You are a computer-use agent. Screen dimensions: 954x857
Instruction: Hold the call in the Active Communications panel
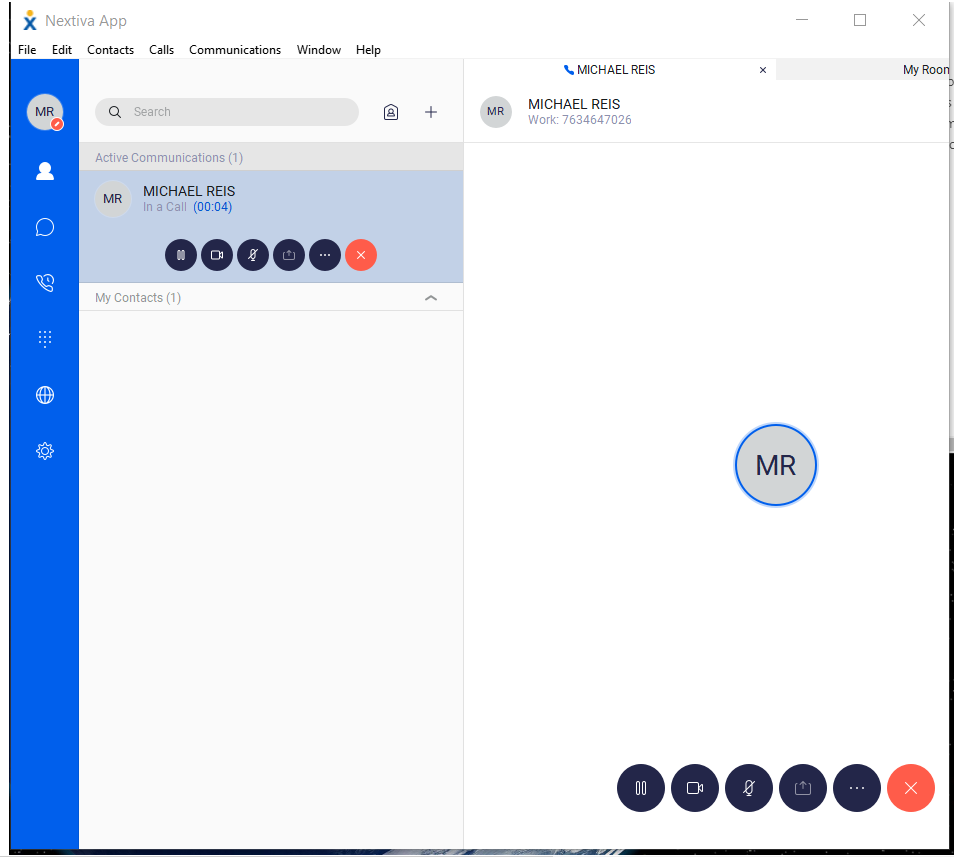coord(181,255)
